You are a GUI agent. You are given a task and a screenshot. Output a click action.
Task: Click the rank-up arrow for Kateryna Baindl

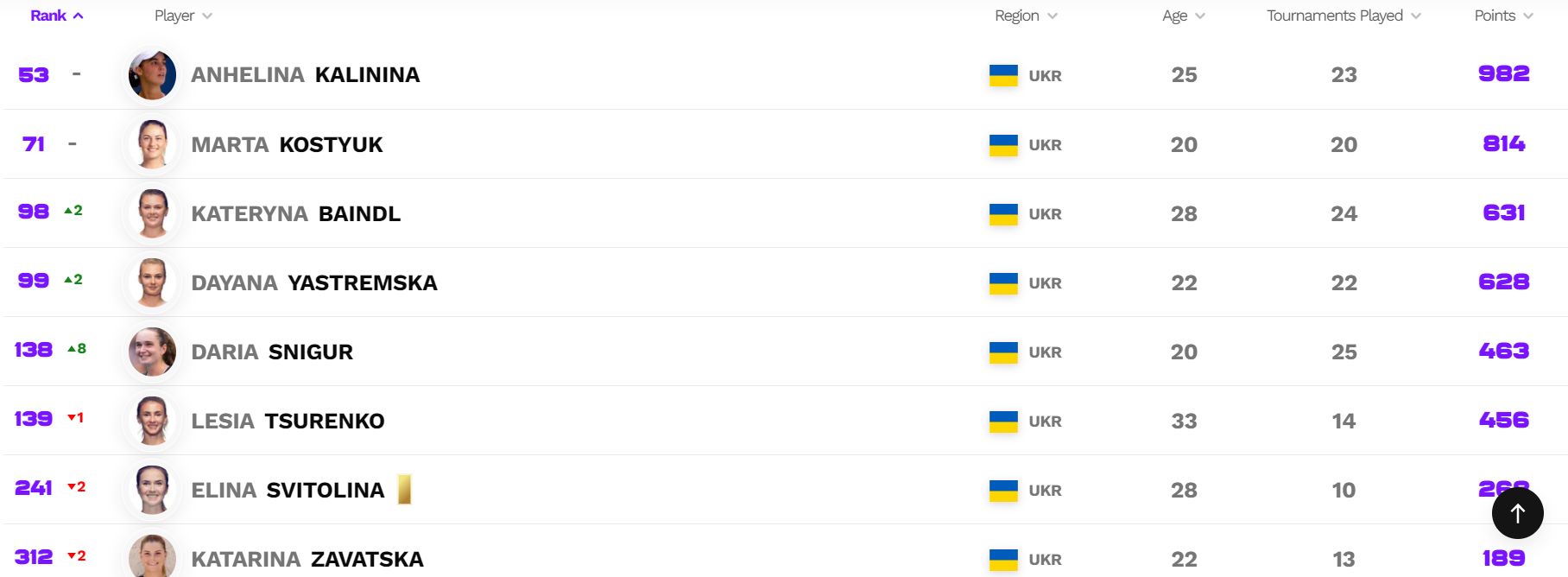click(x=68, y=211)
